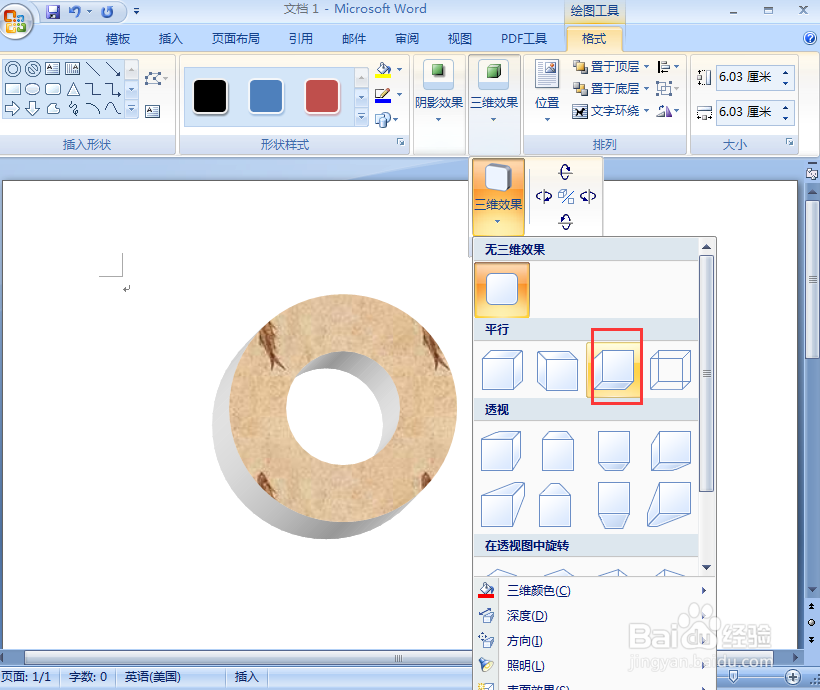Open the 照明 submenu
The width and height of the screenshot is (820, 690).
pos(595,665)
